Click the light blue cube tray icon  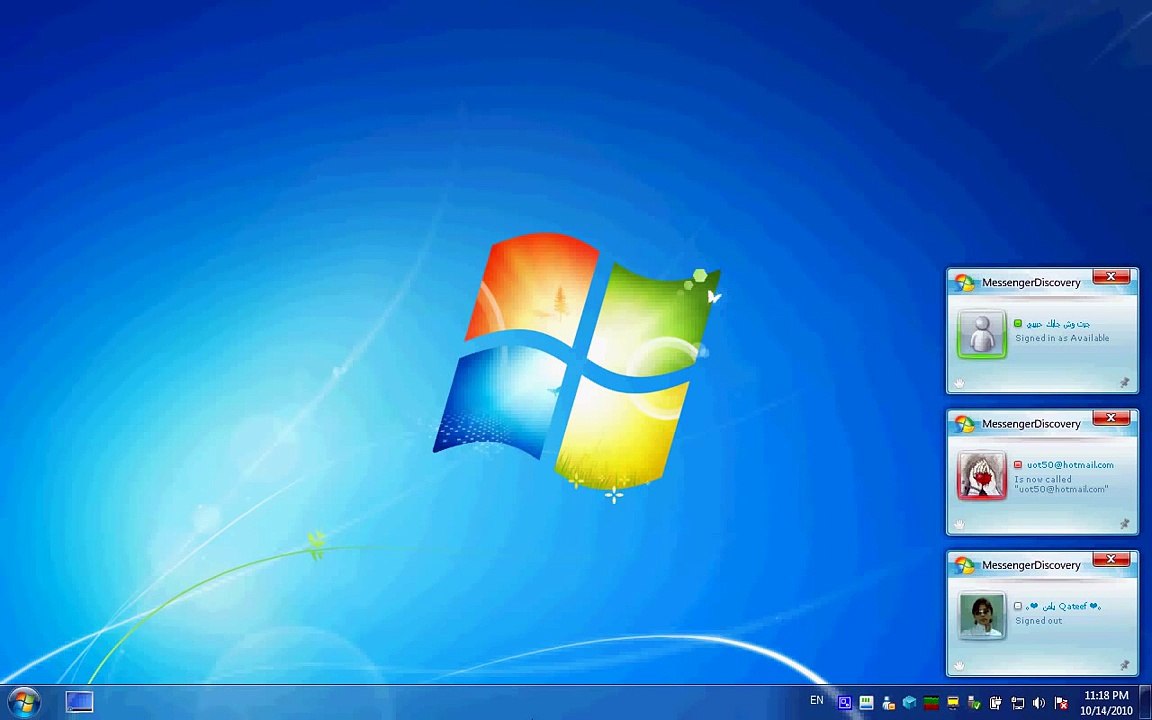910,703
